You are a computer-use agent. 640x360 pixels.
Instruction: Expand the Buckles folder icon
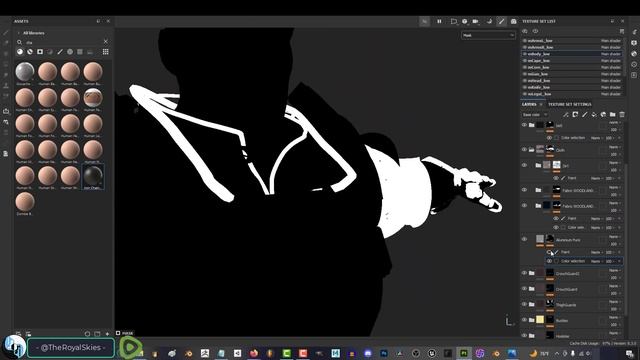(531, 320)
